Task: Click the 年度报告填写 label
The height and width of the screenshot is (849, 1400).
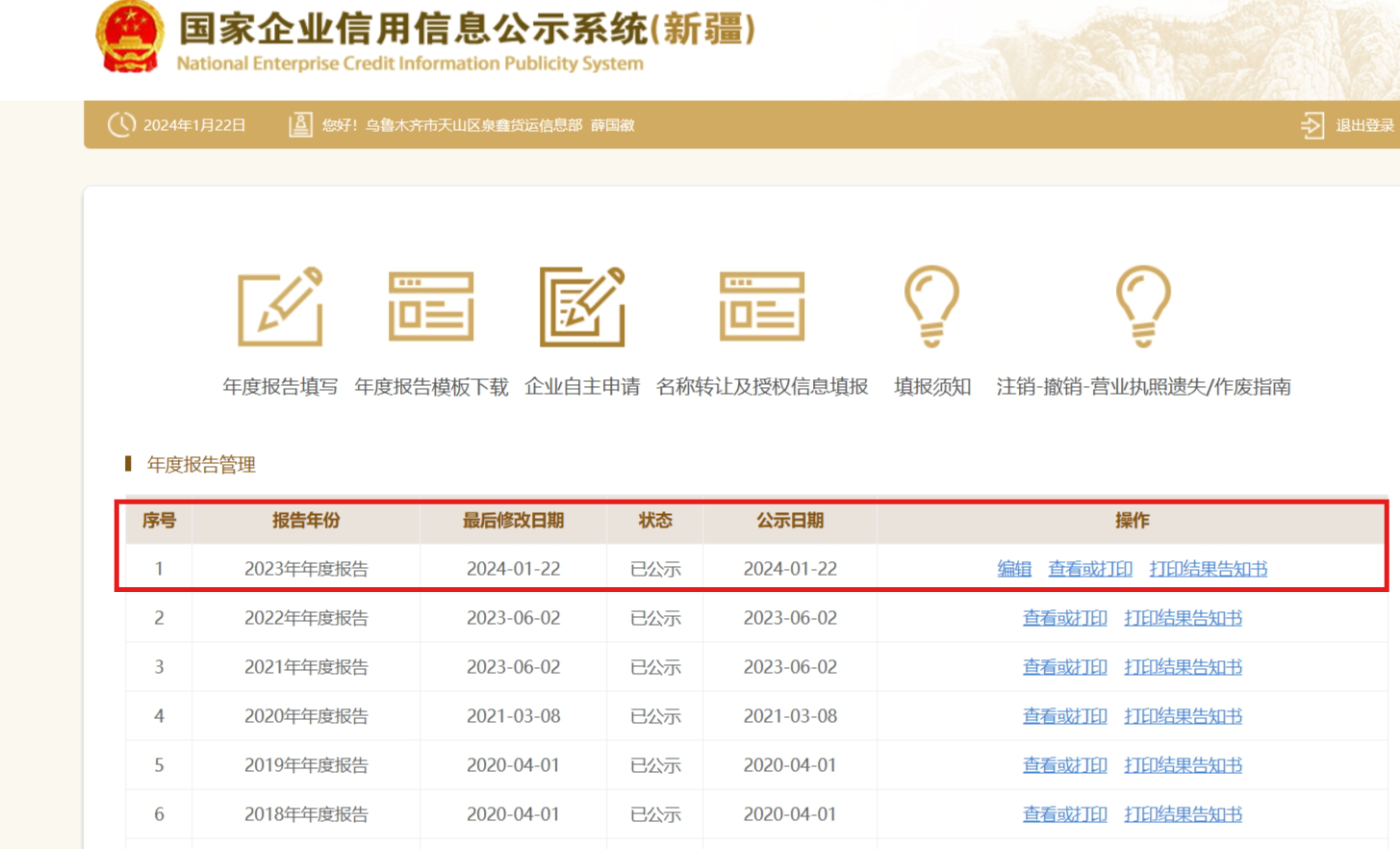Action: pos(280,387)
